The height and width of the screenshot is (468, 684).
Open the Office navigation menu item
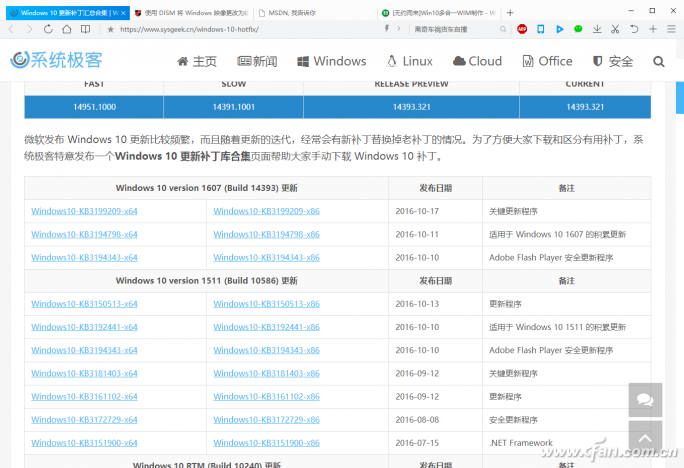pos(547,61)
